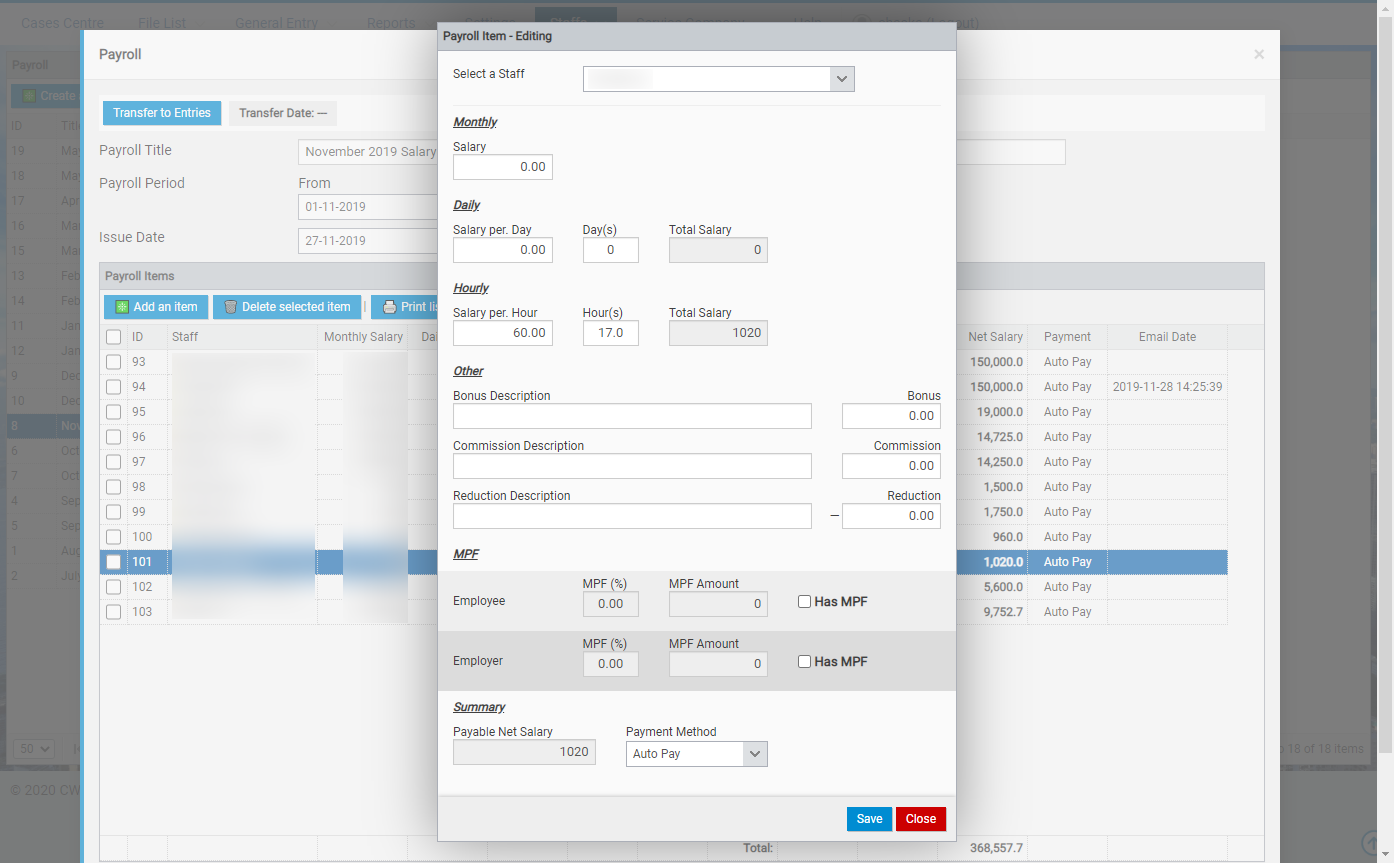This screenshot has height=863, width=1394.
Task: Check the row checkbox for ID 93
Action: point(114,362)
